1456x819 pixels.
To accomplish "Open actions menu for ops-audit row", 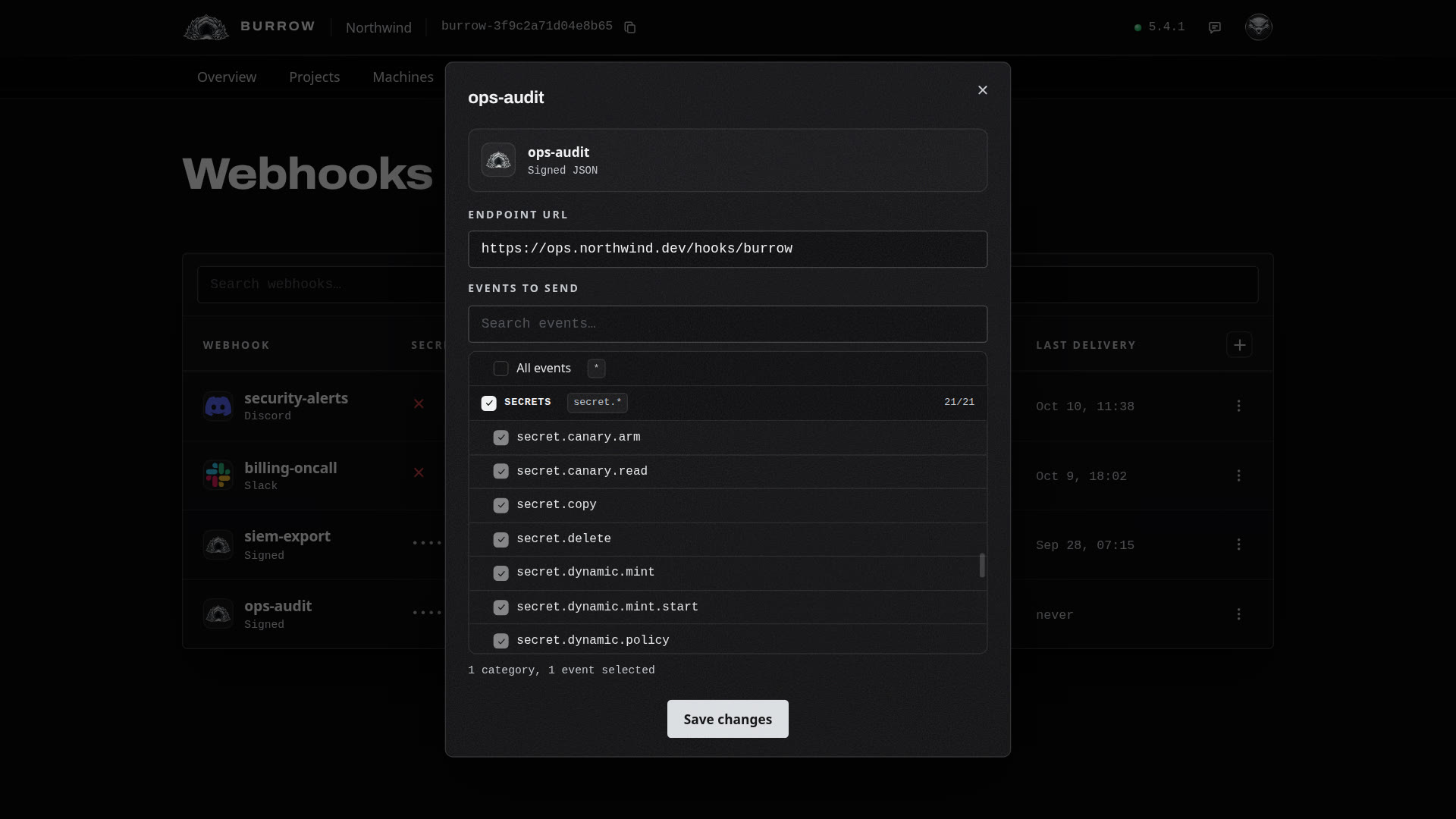I will point(1239,614).
